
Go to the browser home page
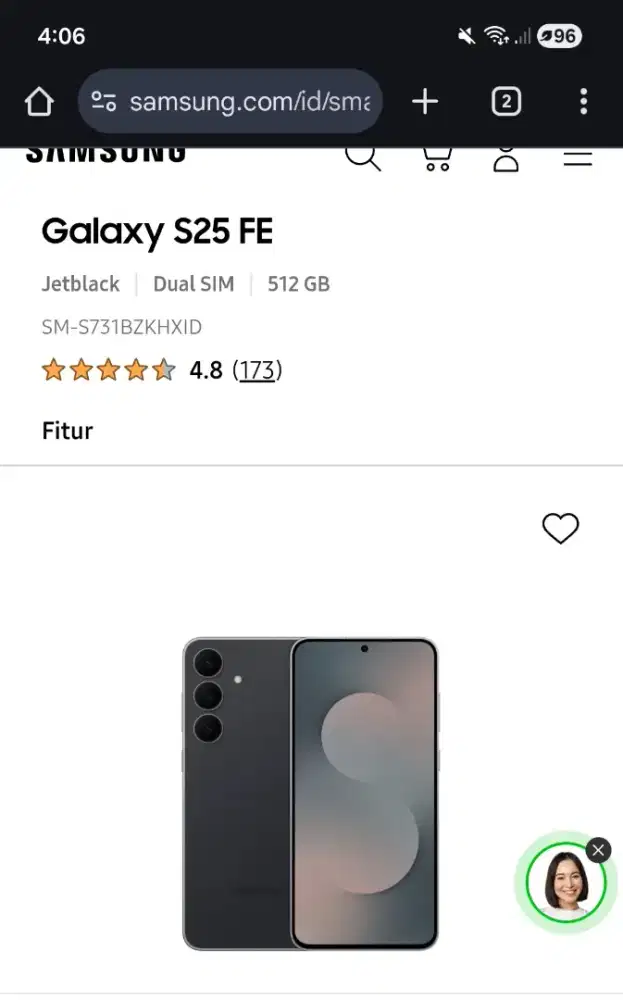38,101
